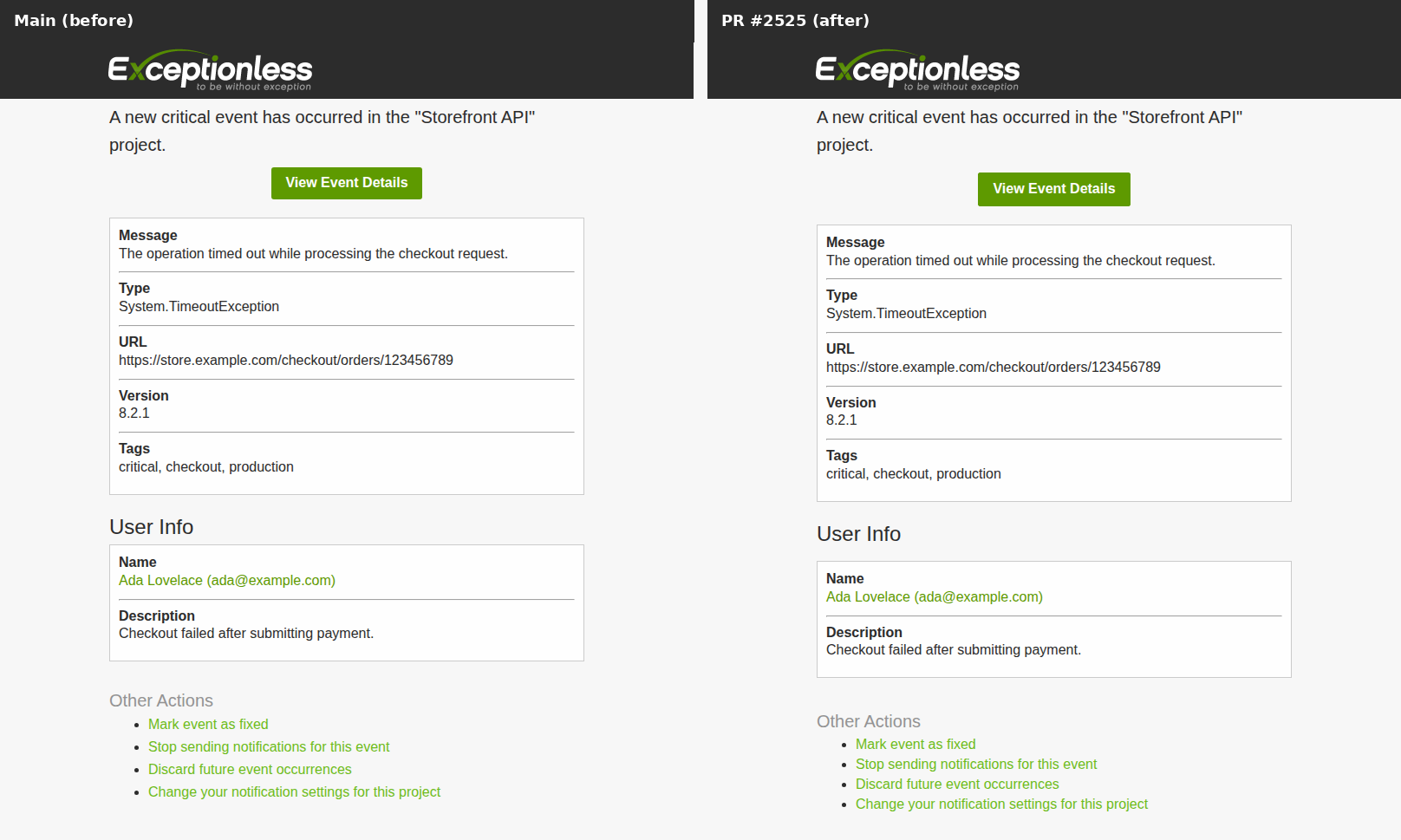Click View Event Details in the after email
Viewport: 1401px width, 840px height.
tap(1054, 189)
